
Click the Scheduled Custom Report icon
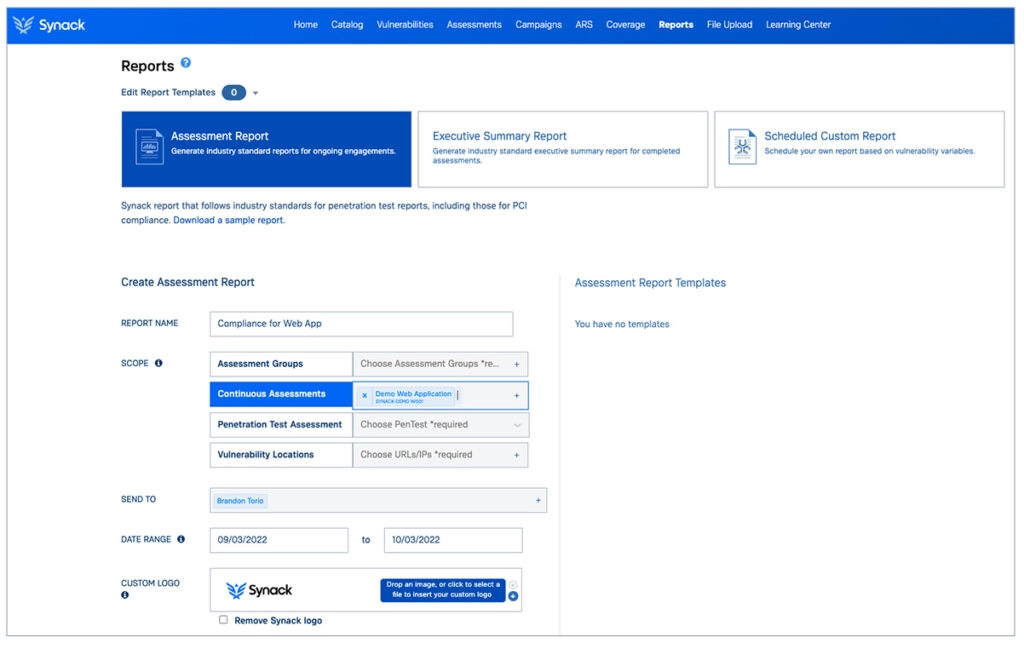tap(742, 147)
